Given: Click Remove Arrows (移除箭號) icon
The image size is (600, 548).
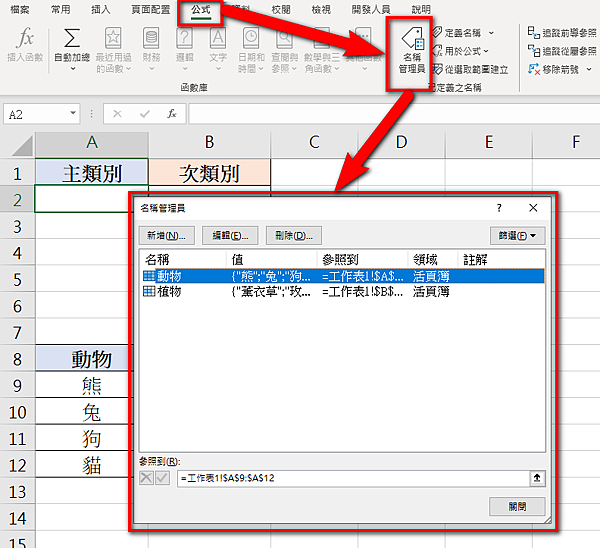Looking at the screenshot, I should pyautogui.click(x=533, y=69).
